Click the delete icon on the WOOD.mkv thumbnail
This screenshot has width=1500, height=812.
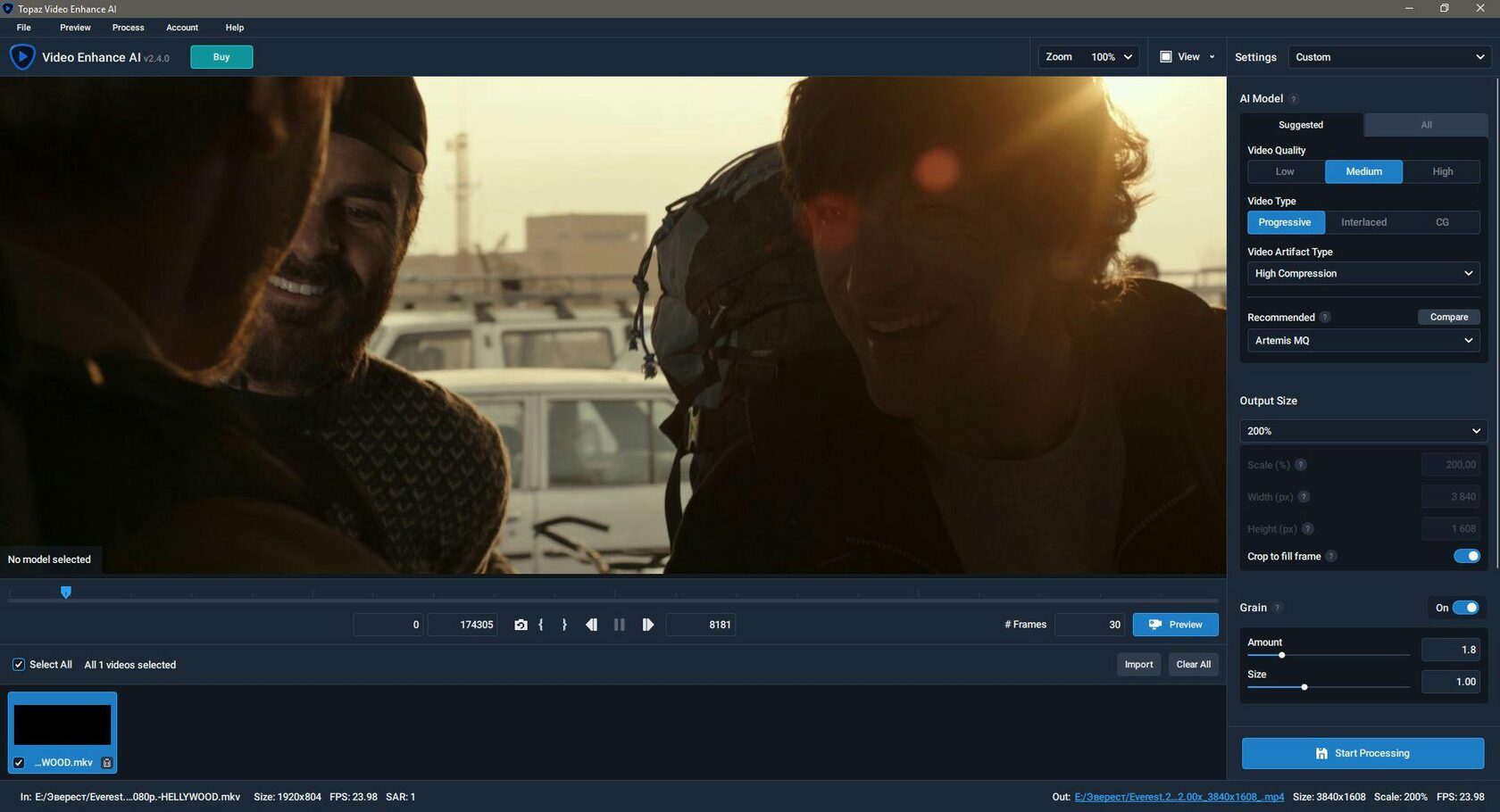pos(107,763)
